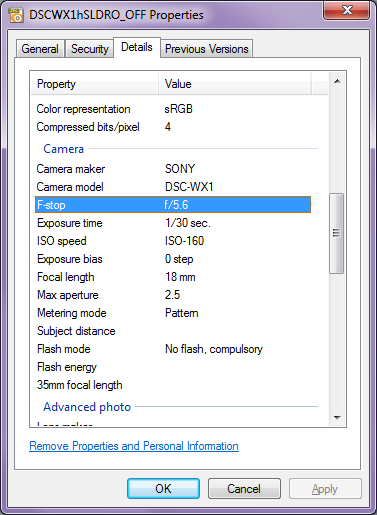377x515 pixels.
Task: Select the F-stop row
Action: coord(173,205)
